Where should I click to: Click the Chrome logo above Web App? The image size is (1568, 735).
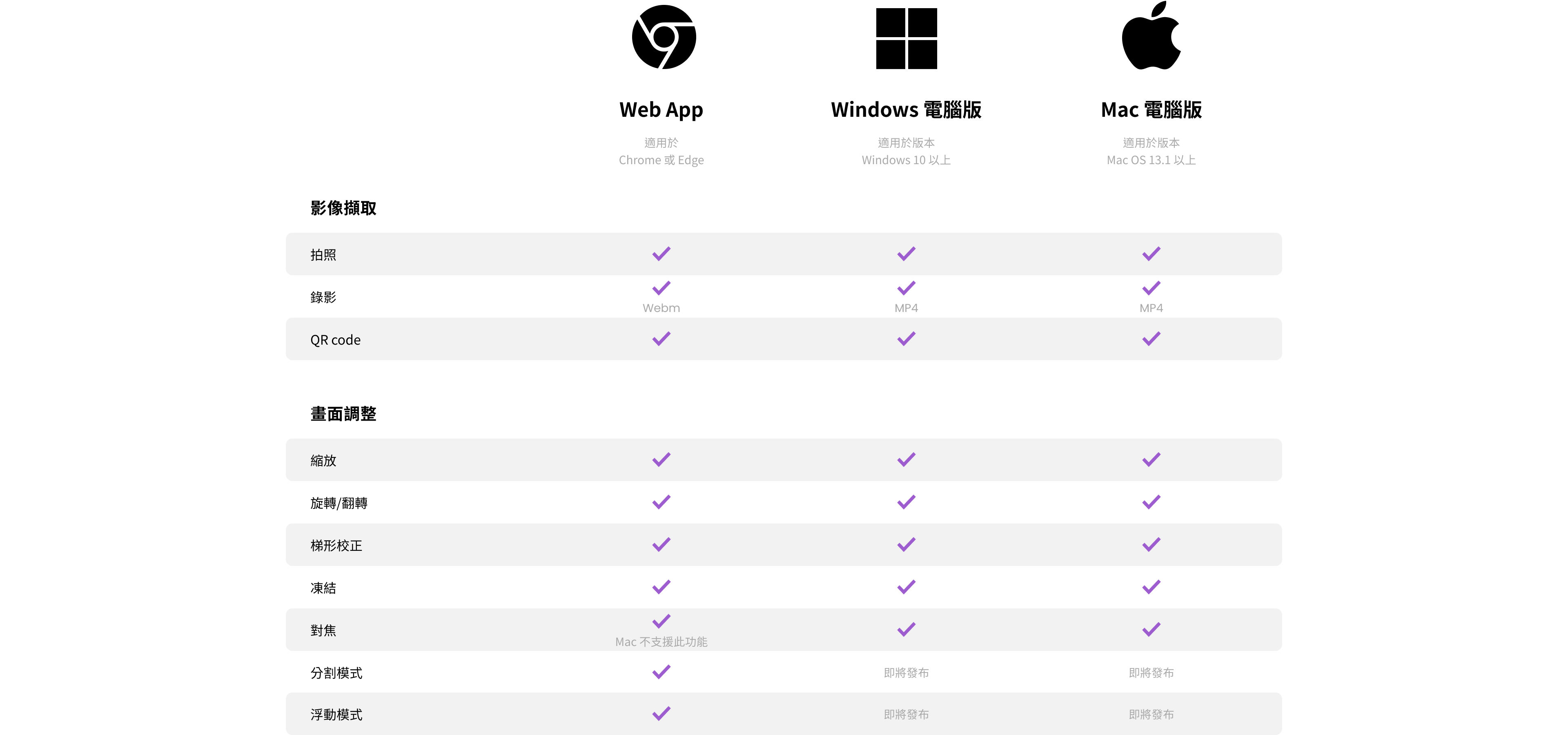[664, 37]
